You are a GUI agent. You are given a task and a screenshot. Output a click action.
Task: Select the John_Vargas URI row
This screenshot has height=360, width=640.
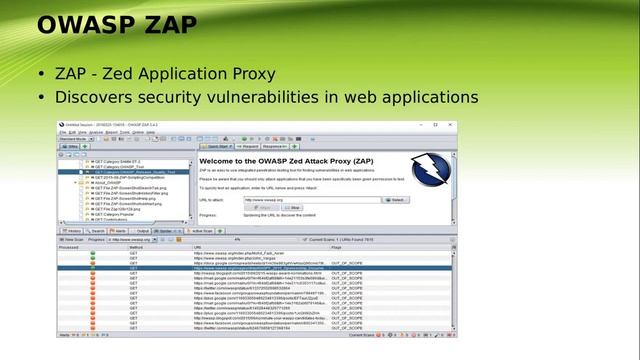pos(255,258)
